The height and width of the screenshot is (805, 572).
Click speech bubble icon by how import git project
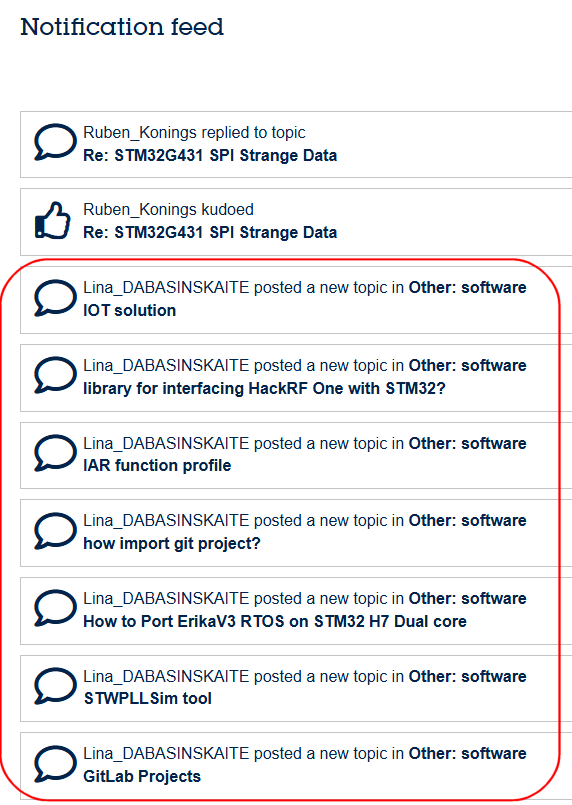(55, 531)
